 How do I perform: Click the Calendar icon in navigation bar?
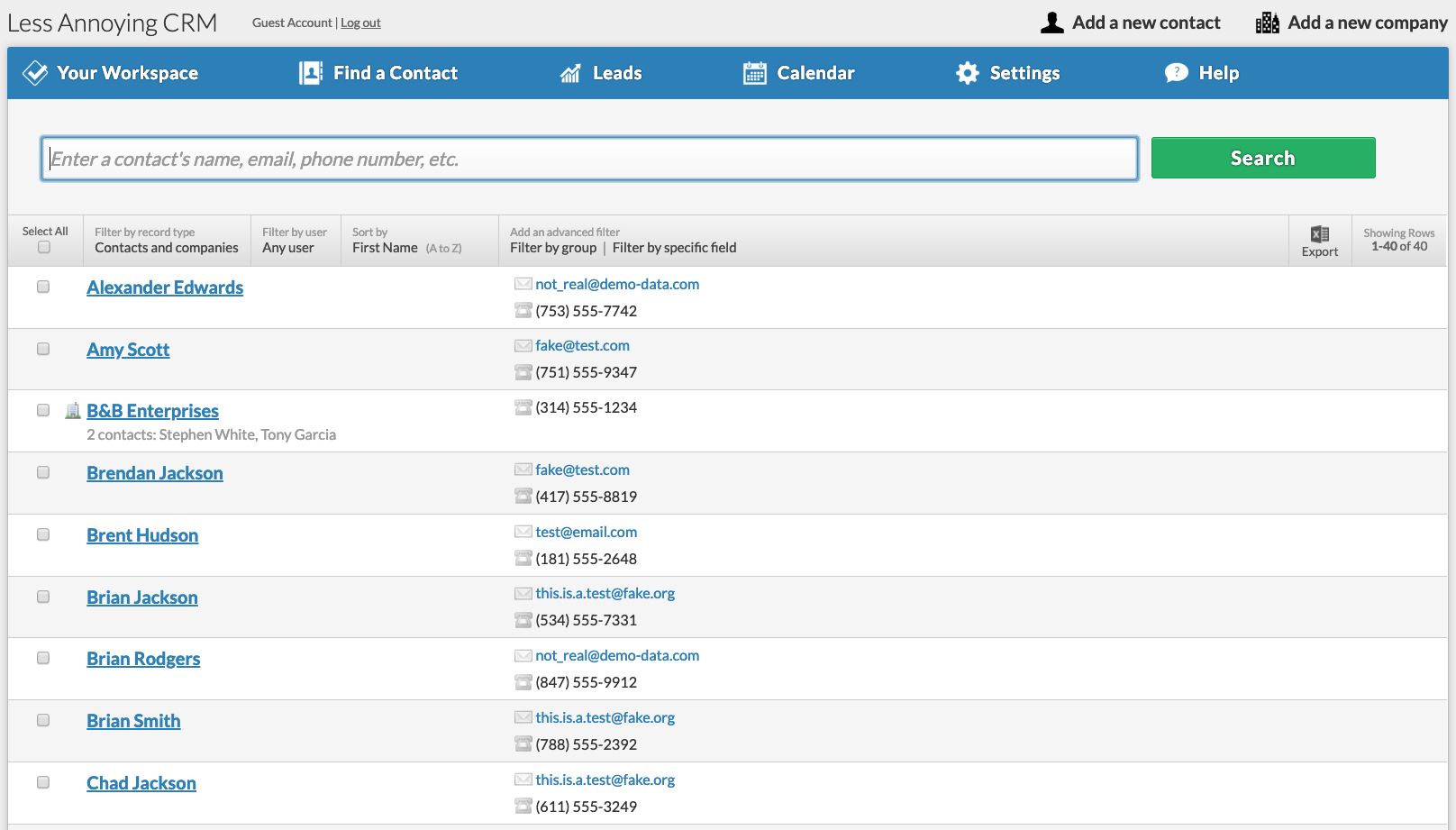click(755, 73)
